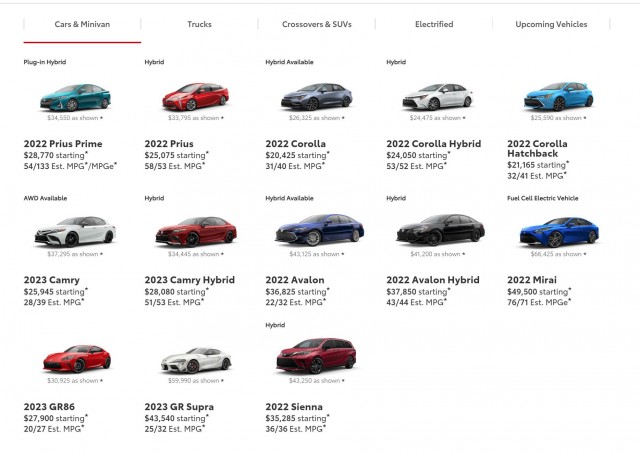Open the Trucks tab

(x=200, y=24)
